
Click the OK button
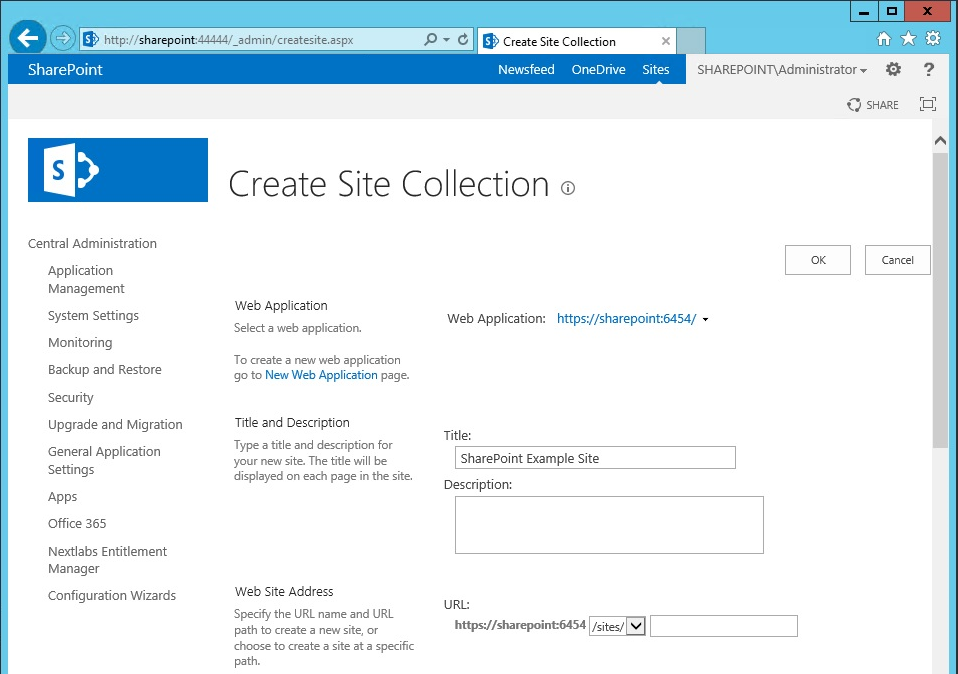pos(817,260)
